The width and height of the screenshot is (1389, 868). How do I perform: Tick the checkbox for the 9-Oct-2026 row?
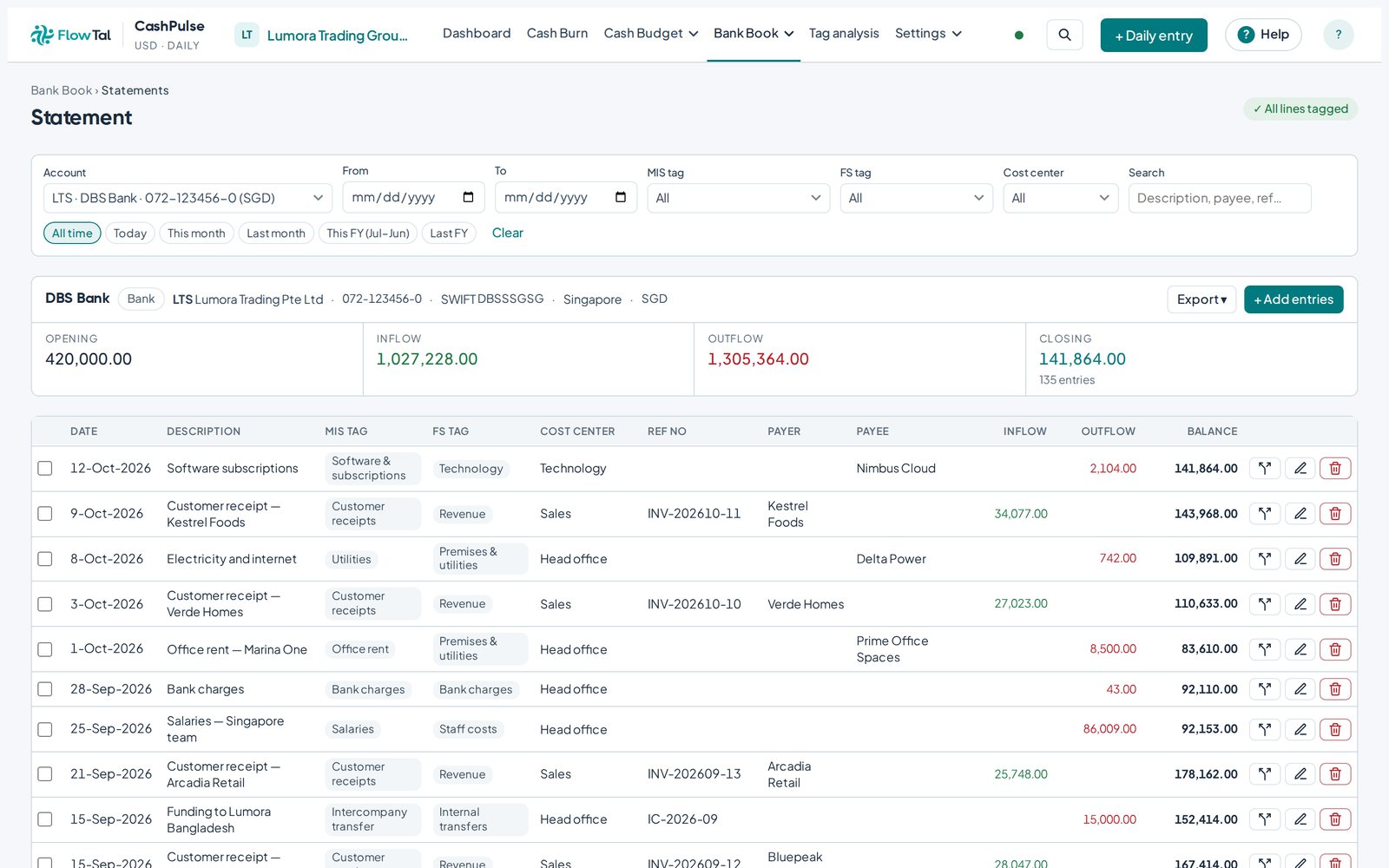point(45,514)
